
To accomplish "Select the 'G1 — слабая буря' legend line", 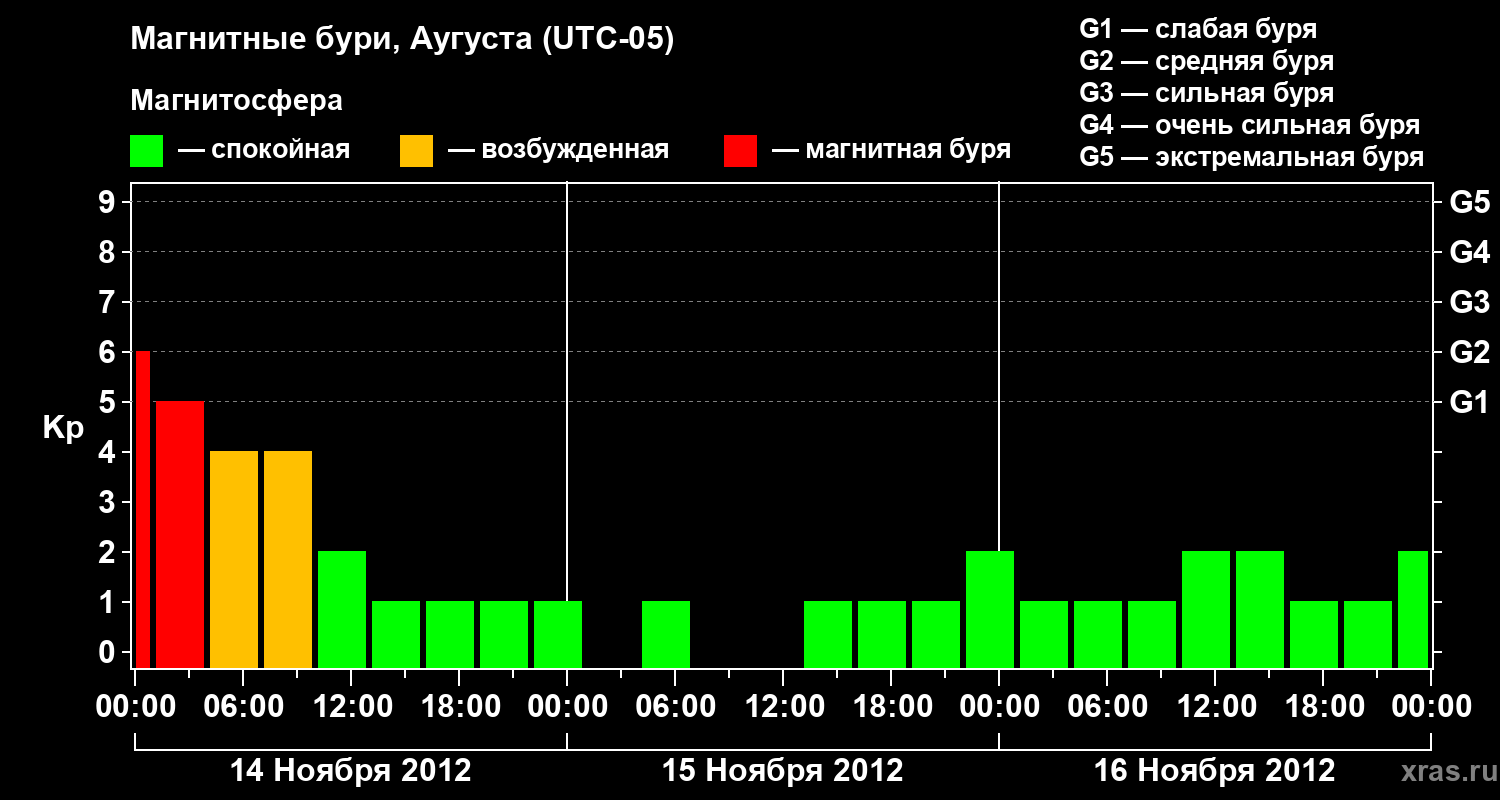I will click(1198, 29).
